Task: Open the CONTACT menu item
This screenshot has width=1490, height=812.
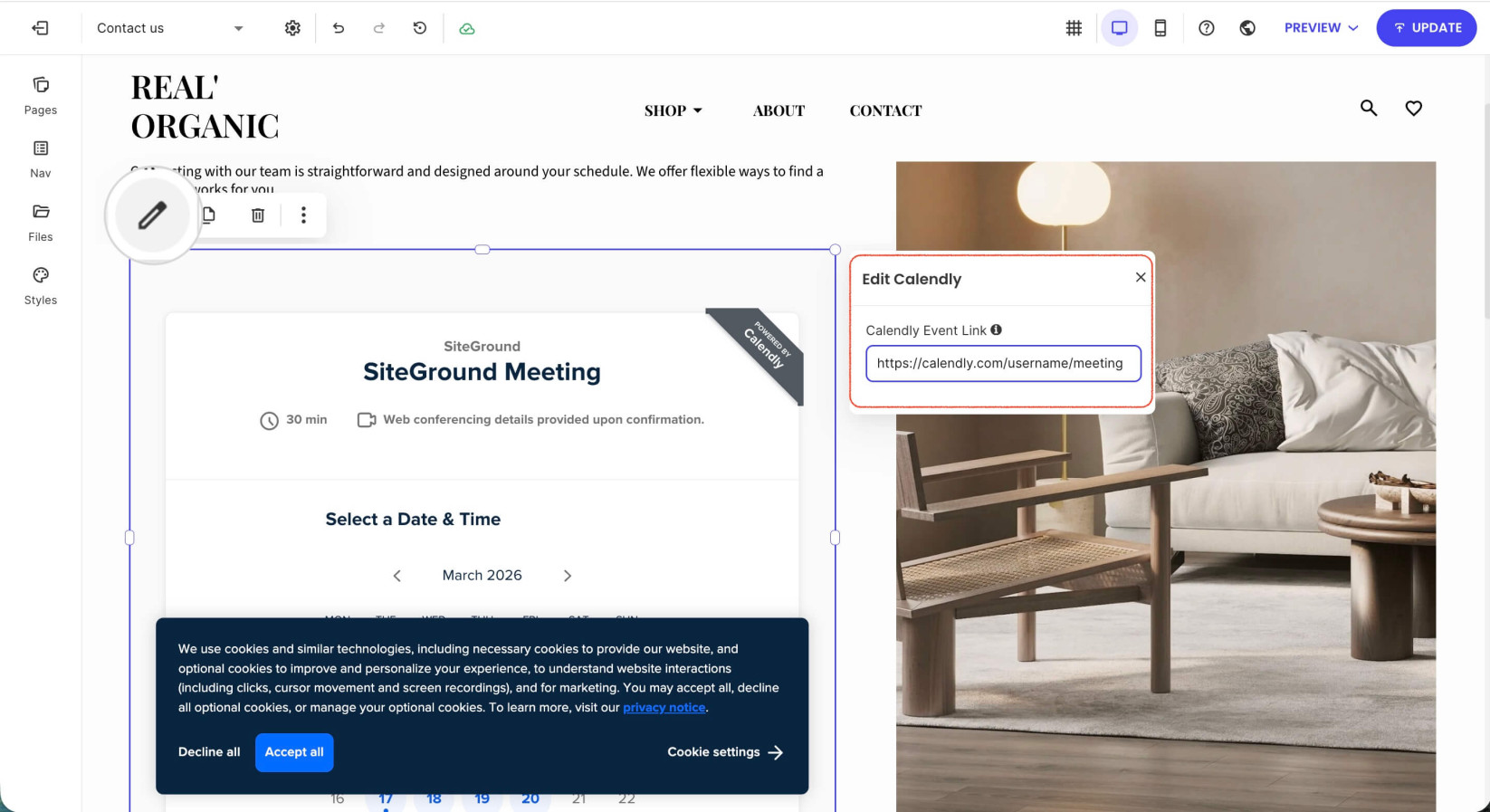Action: (x=885, y=110)
